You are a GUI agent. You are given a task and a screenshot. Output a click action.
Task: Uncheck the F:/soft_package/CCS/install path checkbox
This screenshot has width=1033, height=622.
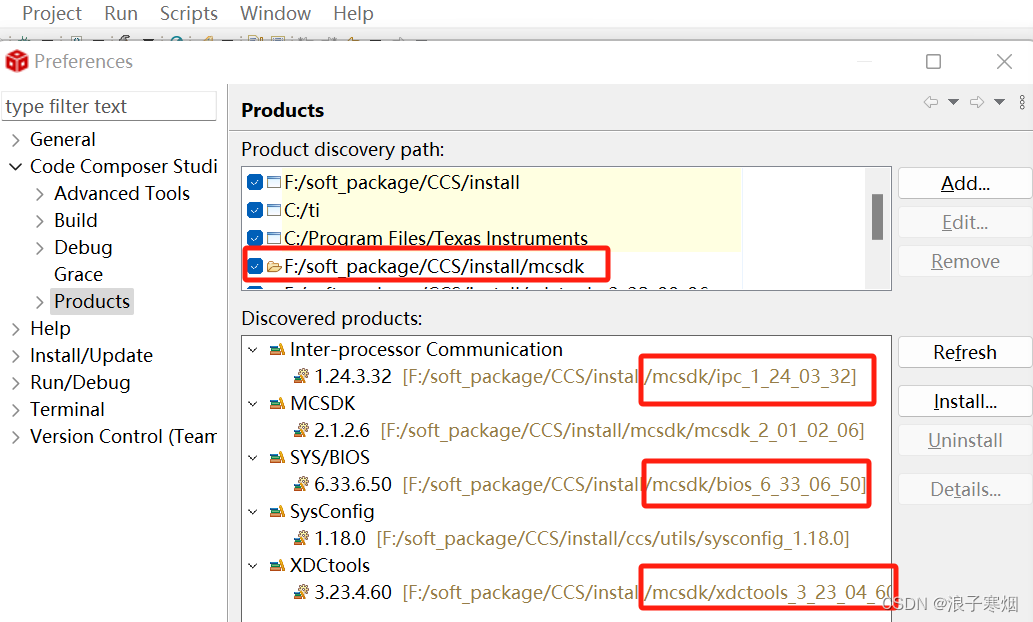[x=255, y=183]
